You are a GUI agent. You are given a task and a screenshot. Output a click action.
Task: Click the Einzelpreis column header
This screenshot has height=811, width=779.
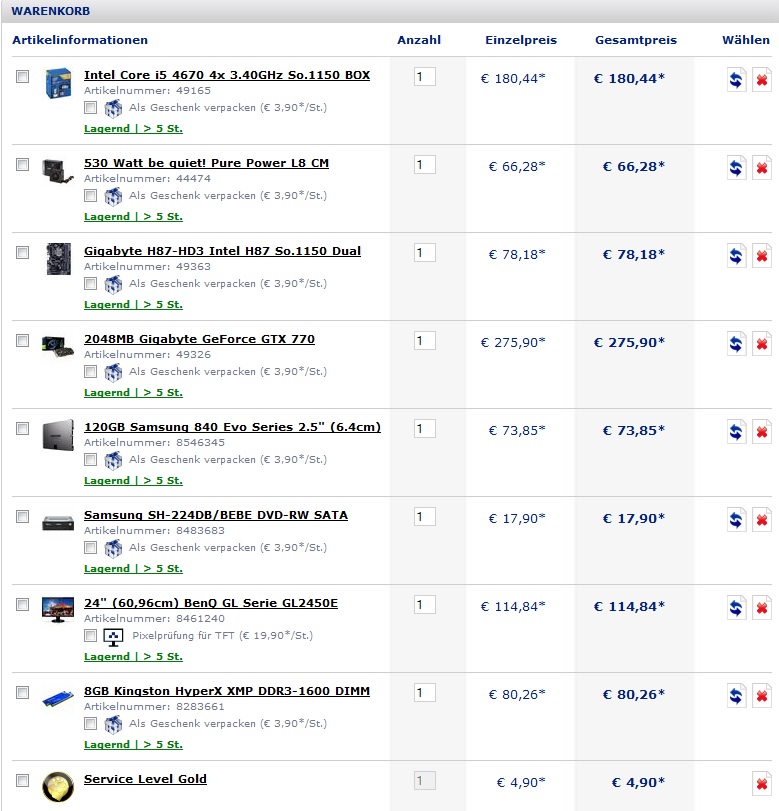coord(521,40)
